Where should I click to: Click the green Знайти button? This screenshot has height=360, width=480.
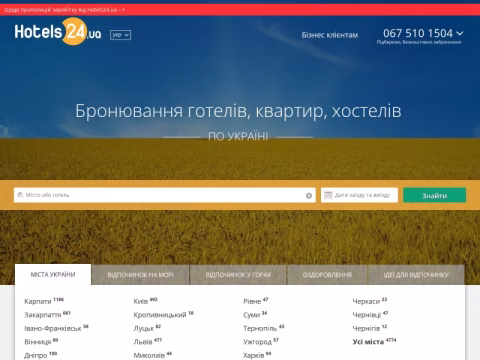click(x=434, y=195)
